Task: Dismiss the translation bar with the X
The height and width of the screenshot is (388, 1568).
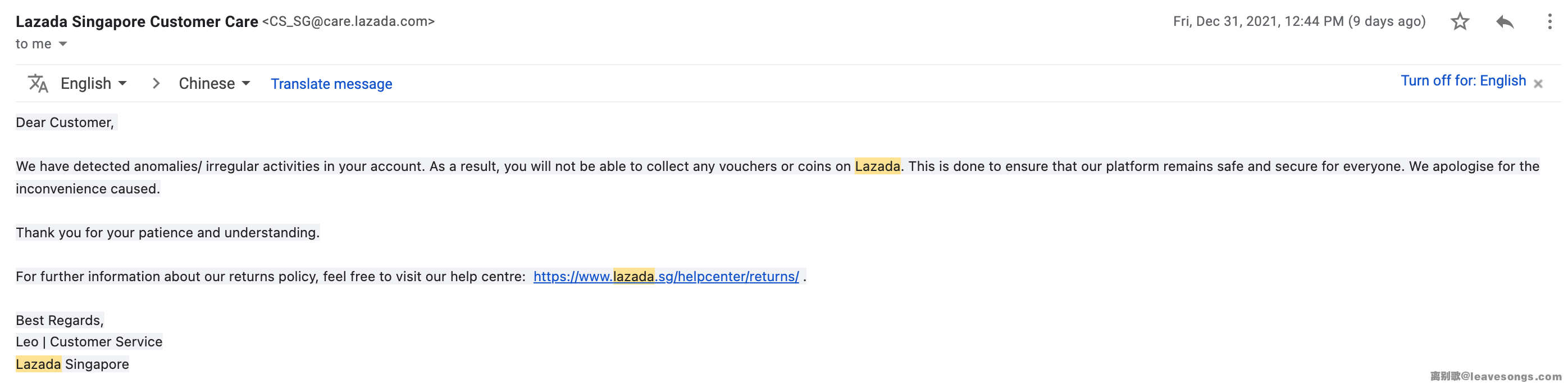Action: [x=1538, y=84]
